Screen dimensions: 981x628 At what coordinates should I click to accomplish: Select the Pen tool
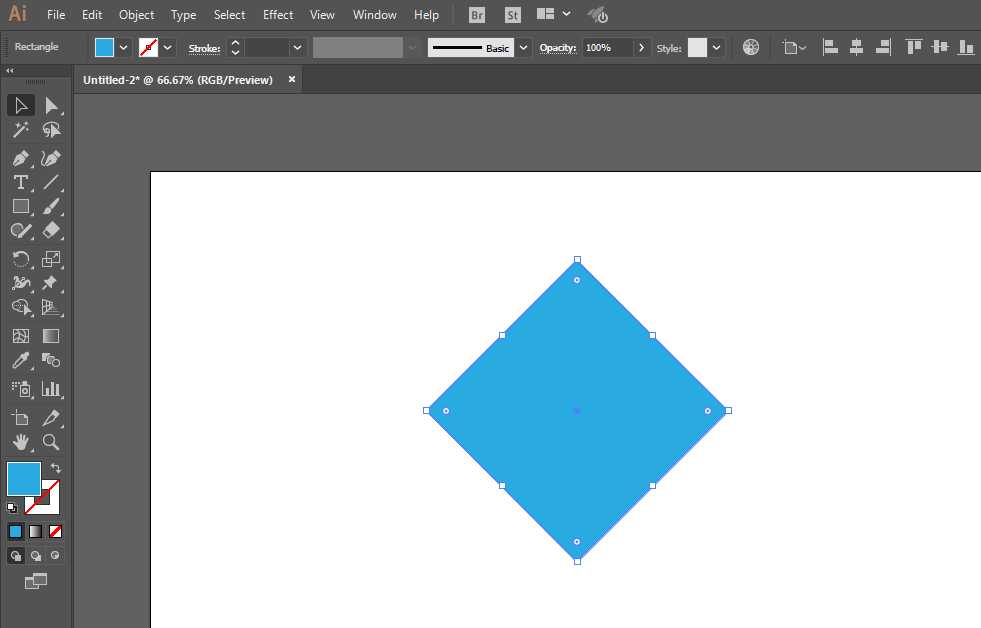(21, 158)
